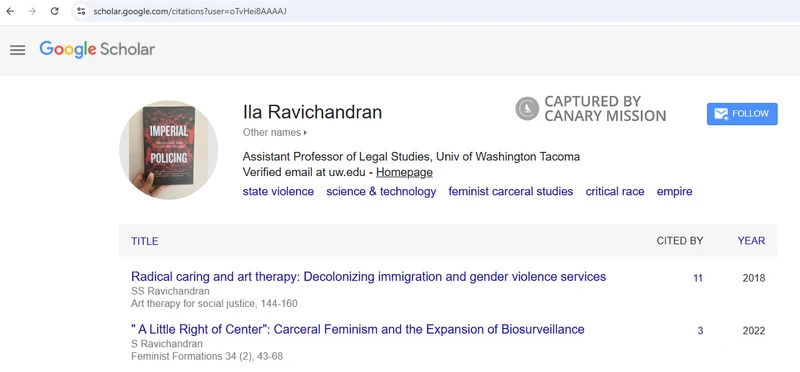Click SS Ravichandran author line

(170, 291)
